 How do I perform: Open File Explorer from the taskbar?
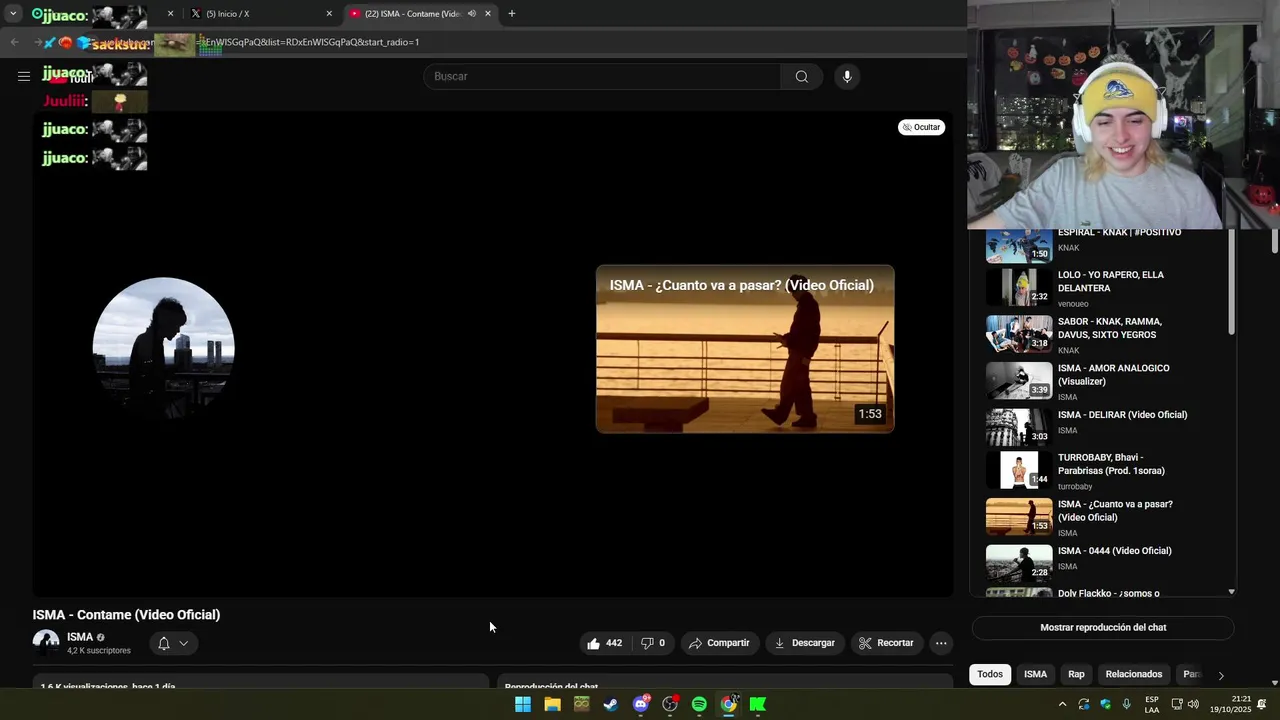tap(552, 704)
